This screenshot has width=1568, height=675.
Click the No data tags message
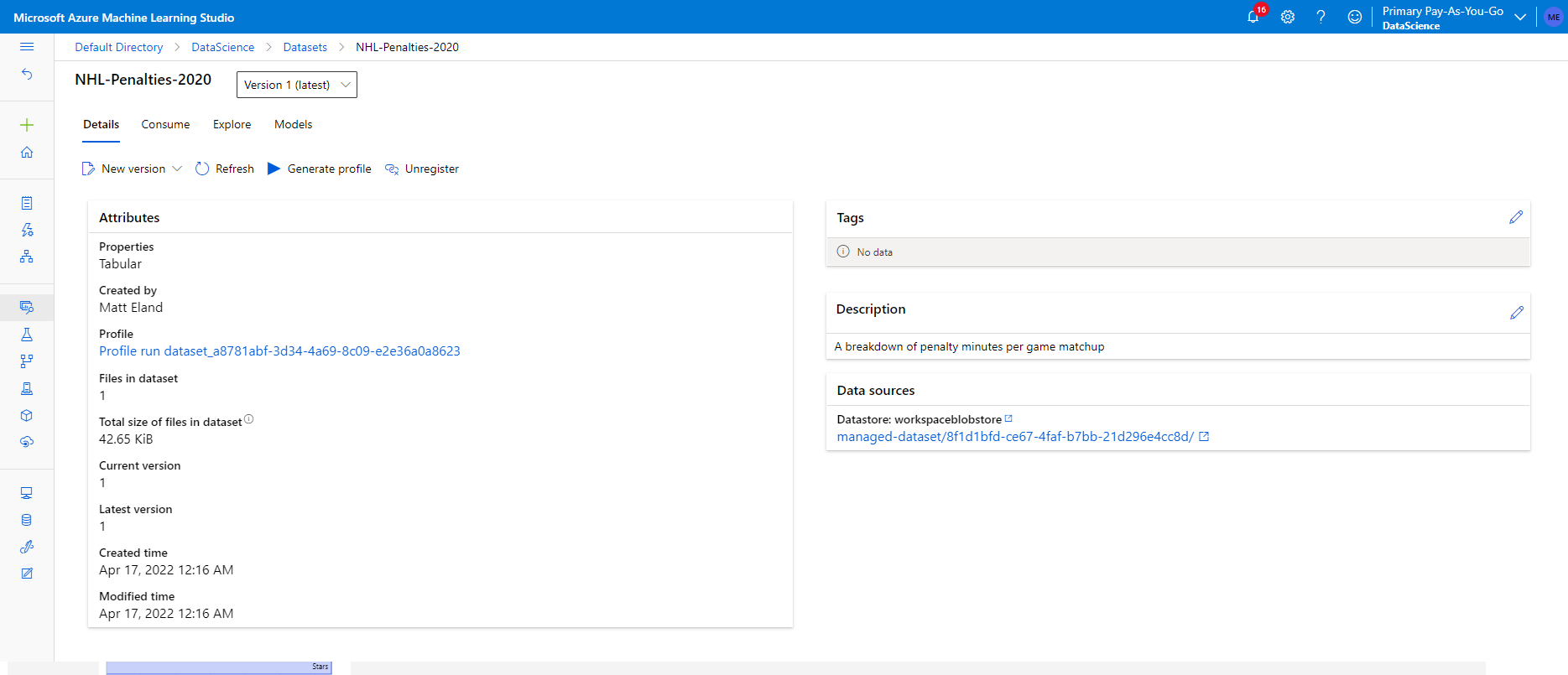[874, 252]
